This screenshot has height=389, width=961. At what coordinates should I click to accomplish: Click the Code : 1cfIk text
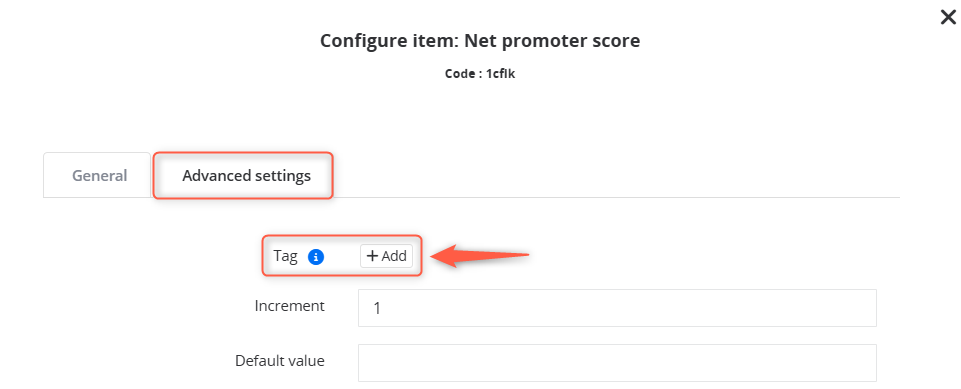pos(480,74)
